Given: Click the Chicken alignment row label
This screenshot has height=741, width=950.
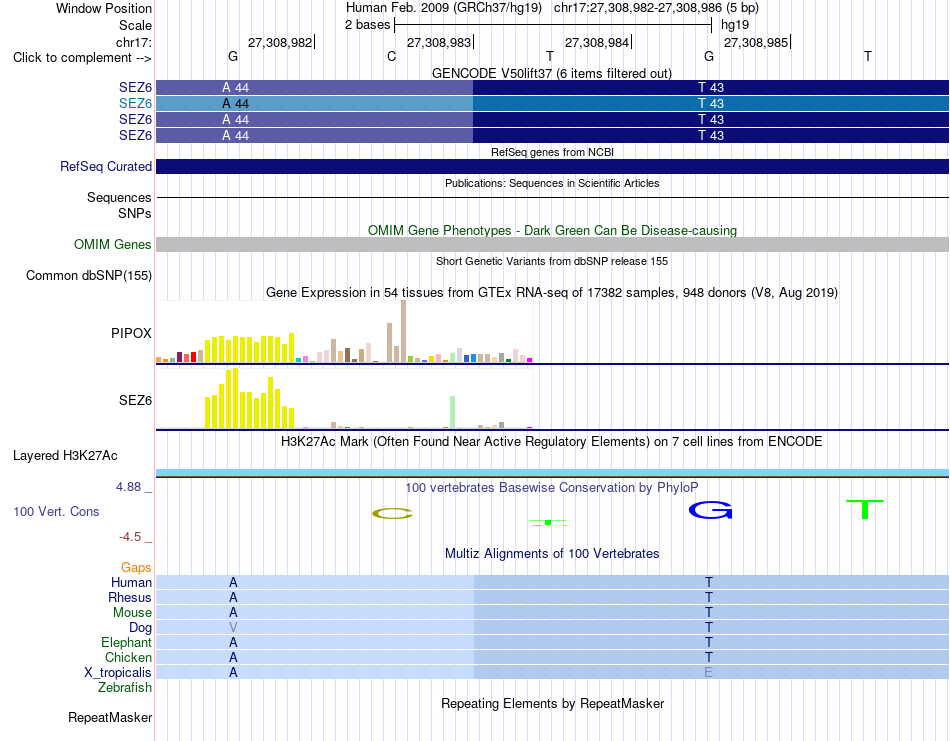Looking at the screenshot, I should (x=128, y=657).
